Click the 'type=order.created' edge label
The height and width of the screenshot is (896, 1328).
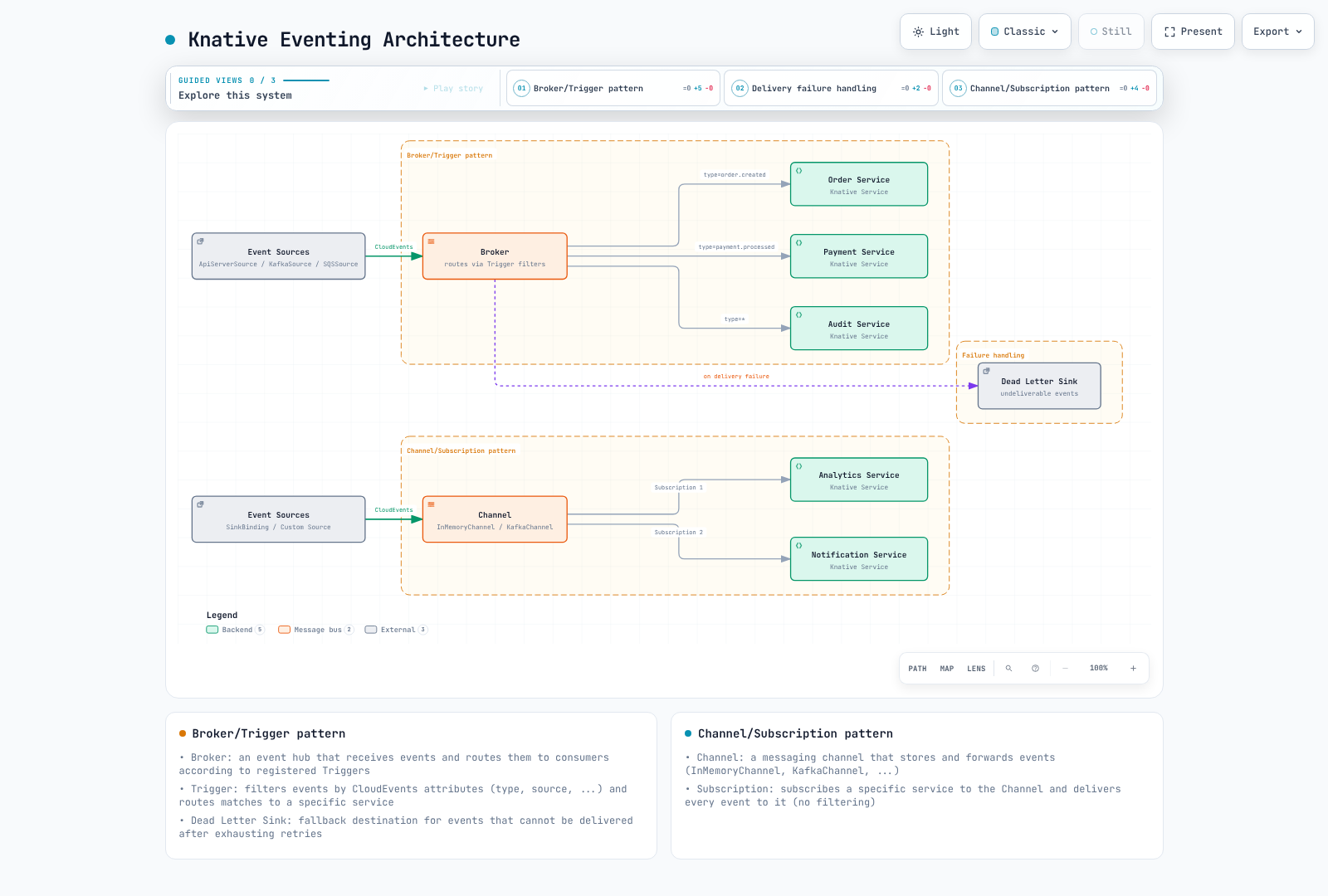pos(735,175)
